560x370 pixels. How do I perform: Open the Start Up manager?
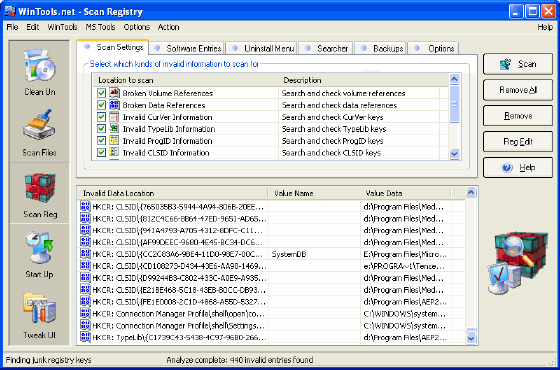(40, 254)
